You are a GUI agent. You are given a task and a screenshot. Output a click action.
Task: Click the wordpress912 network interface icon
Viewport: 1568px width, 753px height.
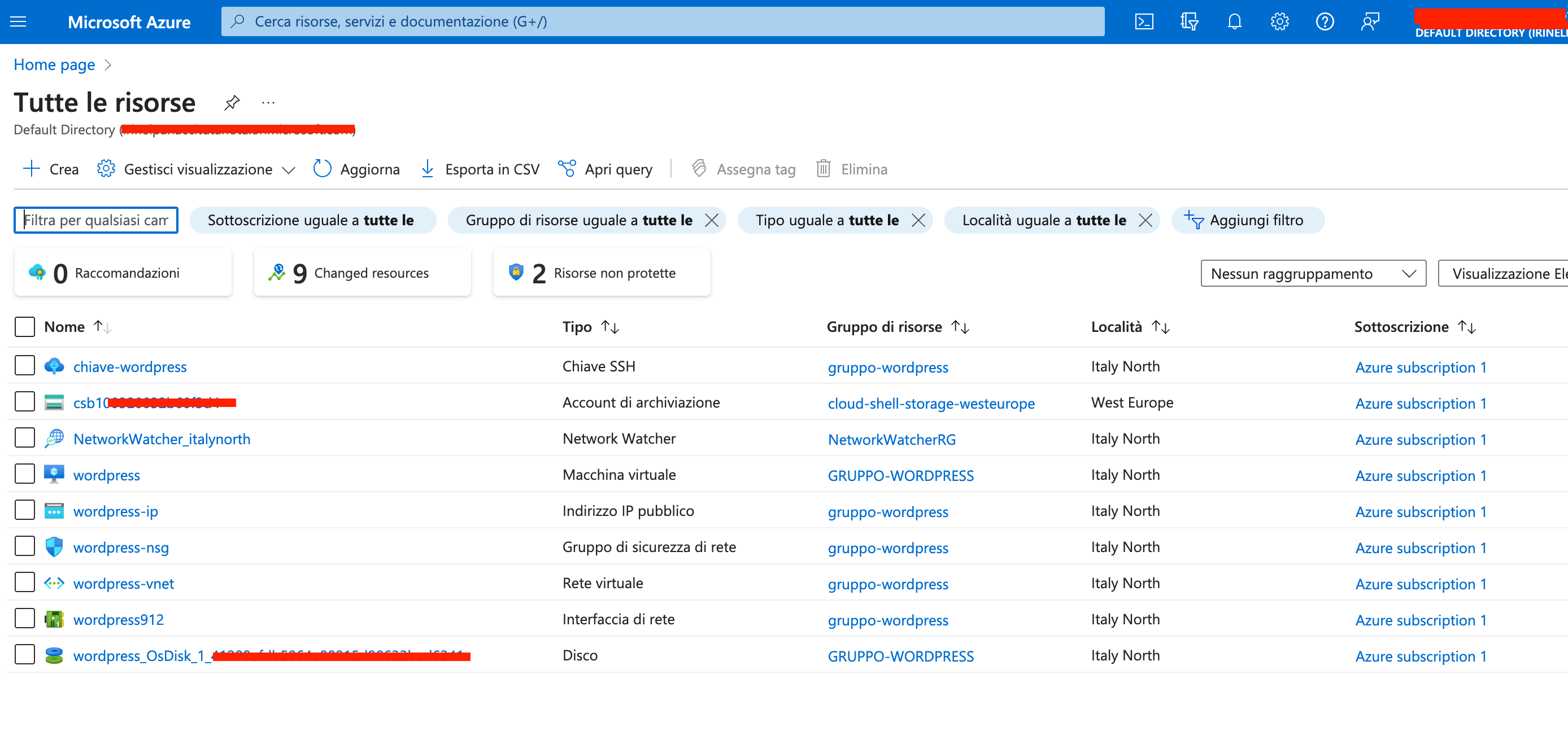point(54,619)
